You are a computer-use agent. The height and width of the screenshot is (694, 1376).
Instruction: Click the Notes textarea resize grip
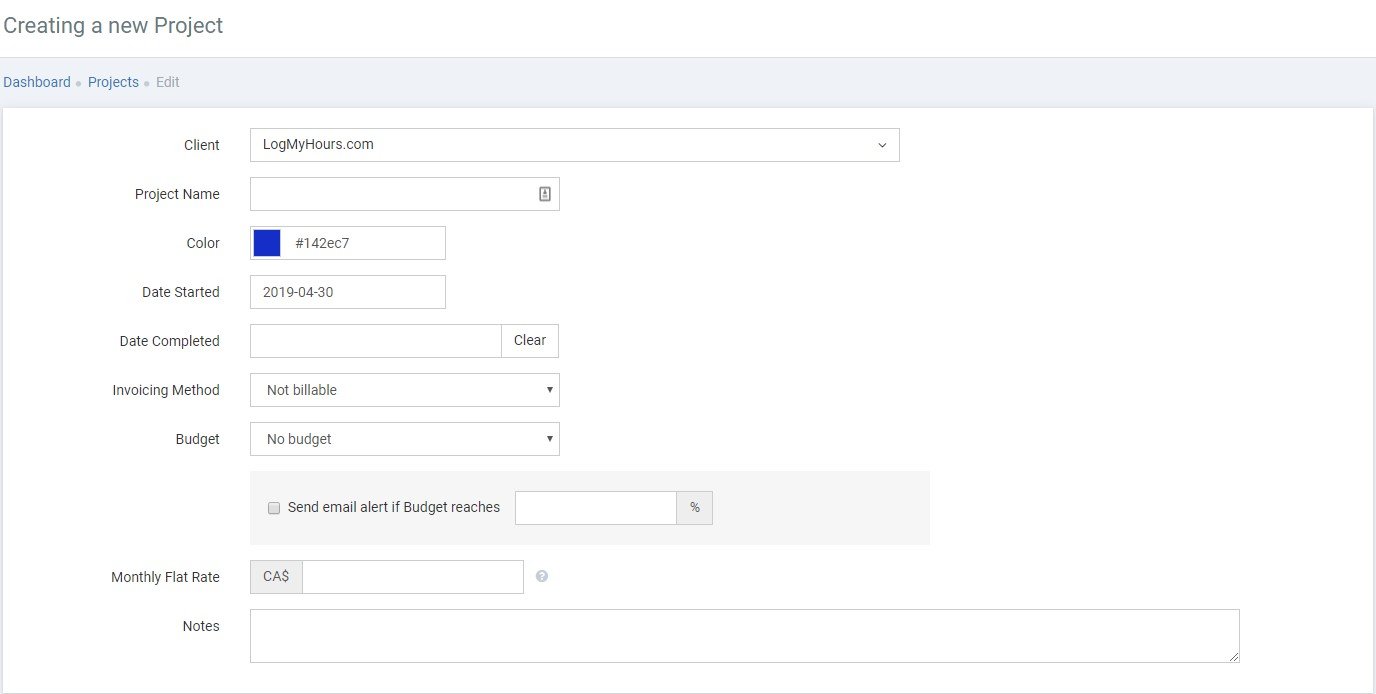(1233, 659)
